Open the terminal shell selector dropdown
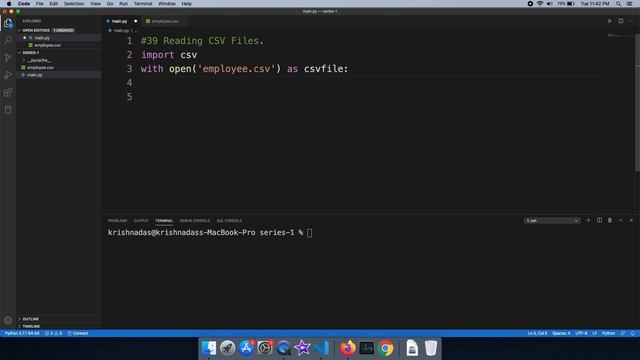 click(x=552, y=220)
